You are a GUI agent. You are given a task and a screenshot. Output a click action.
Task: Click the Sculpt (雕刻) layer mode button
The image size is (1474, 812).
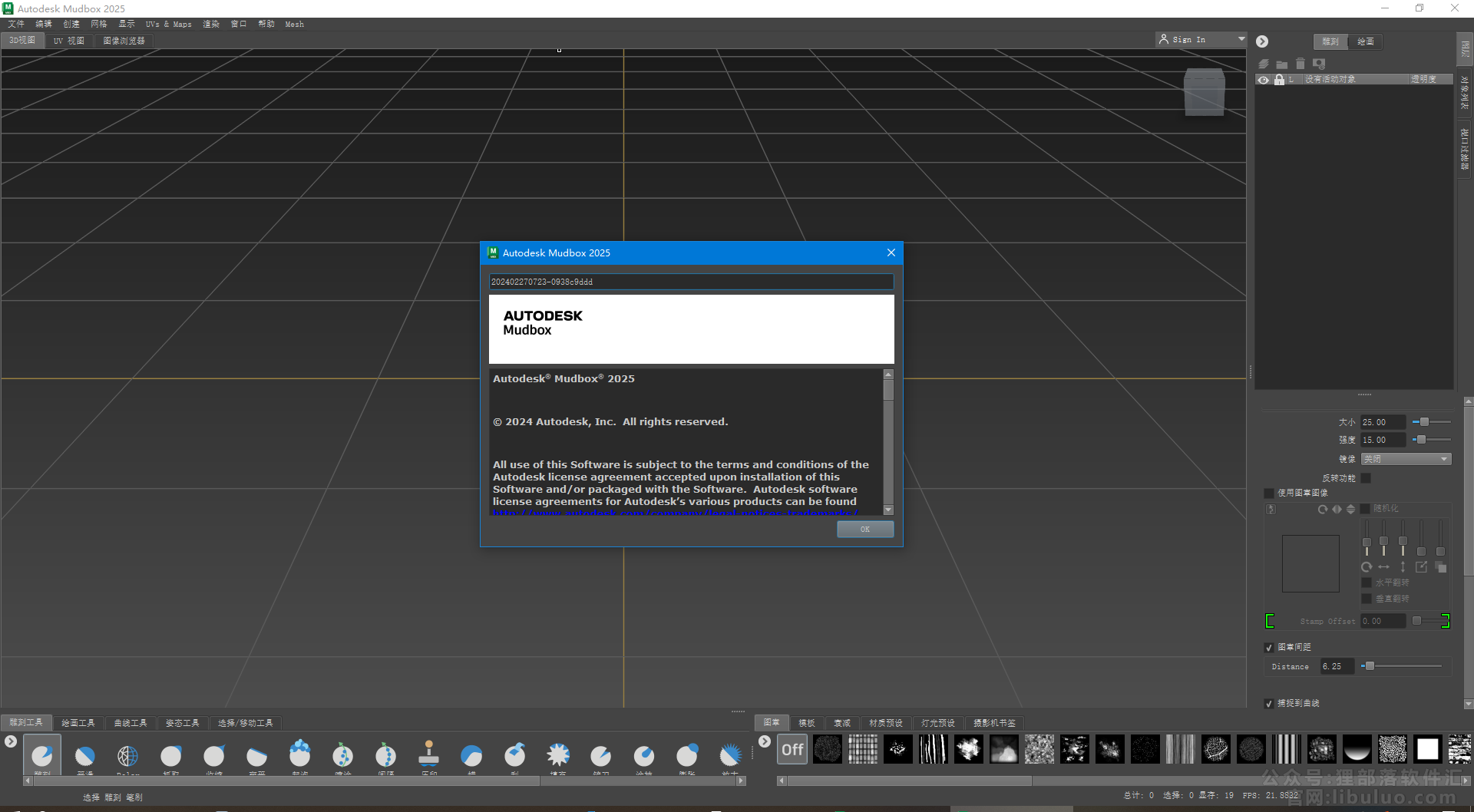click(x=1330, y=41)
